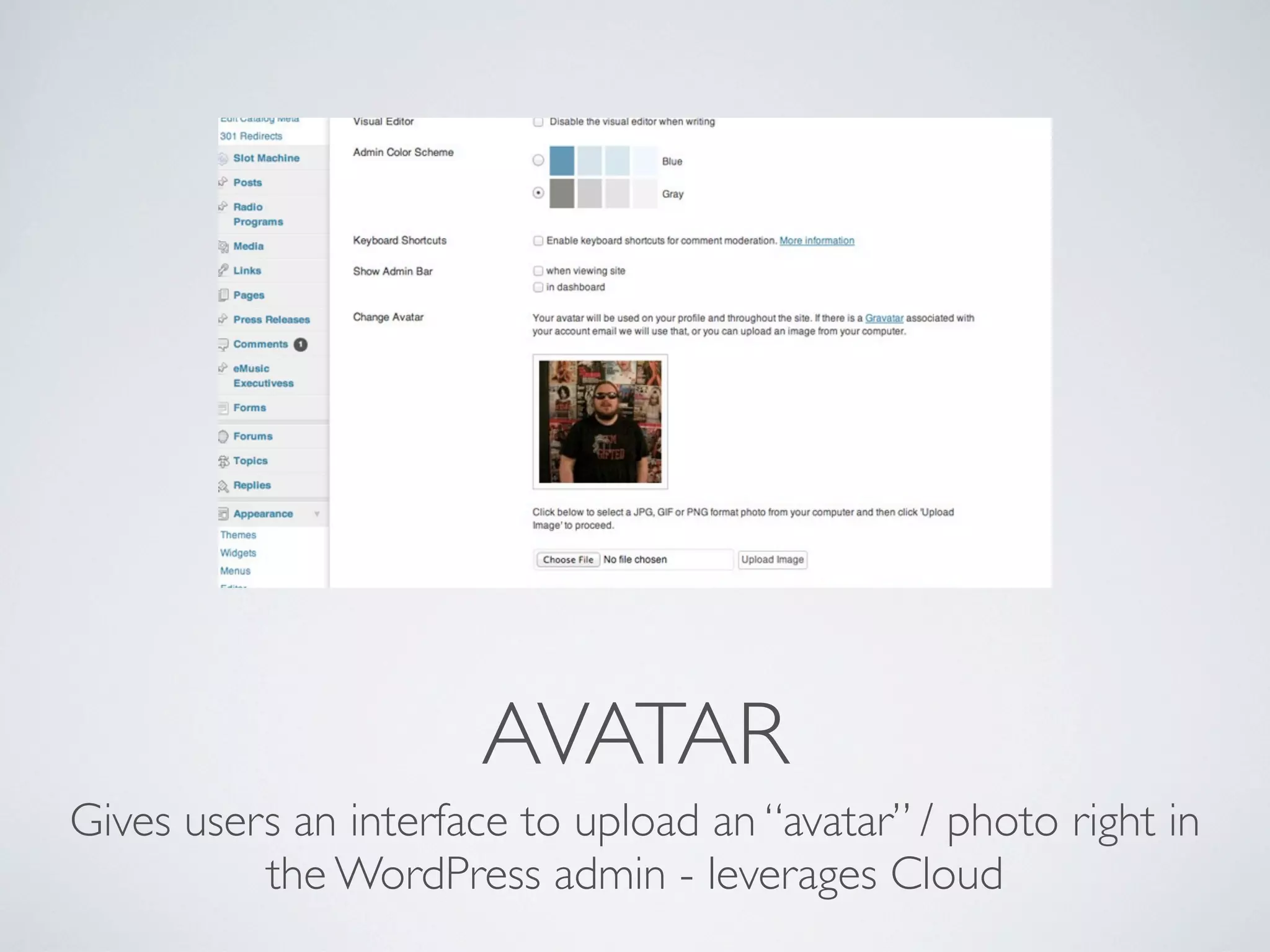
Task: Click the Comments speech bubble icon
Action: coord(223,344)
